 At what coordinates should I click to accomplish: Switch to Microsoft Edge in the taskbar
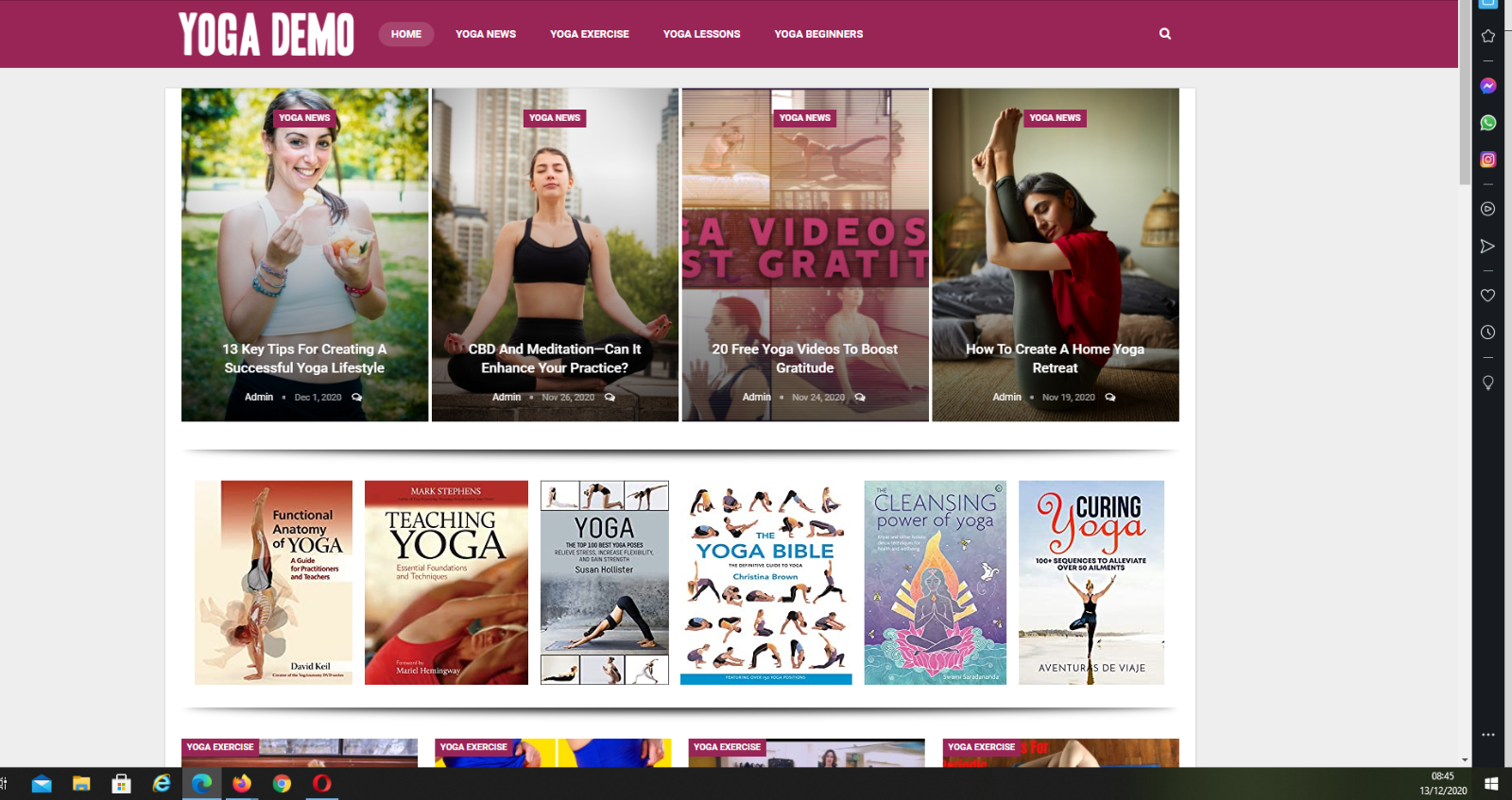coord(202,784)
